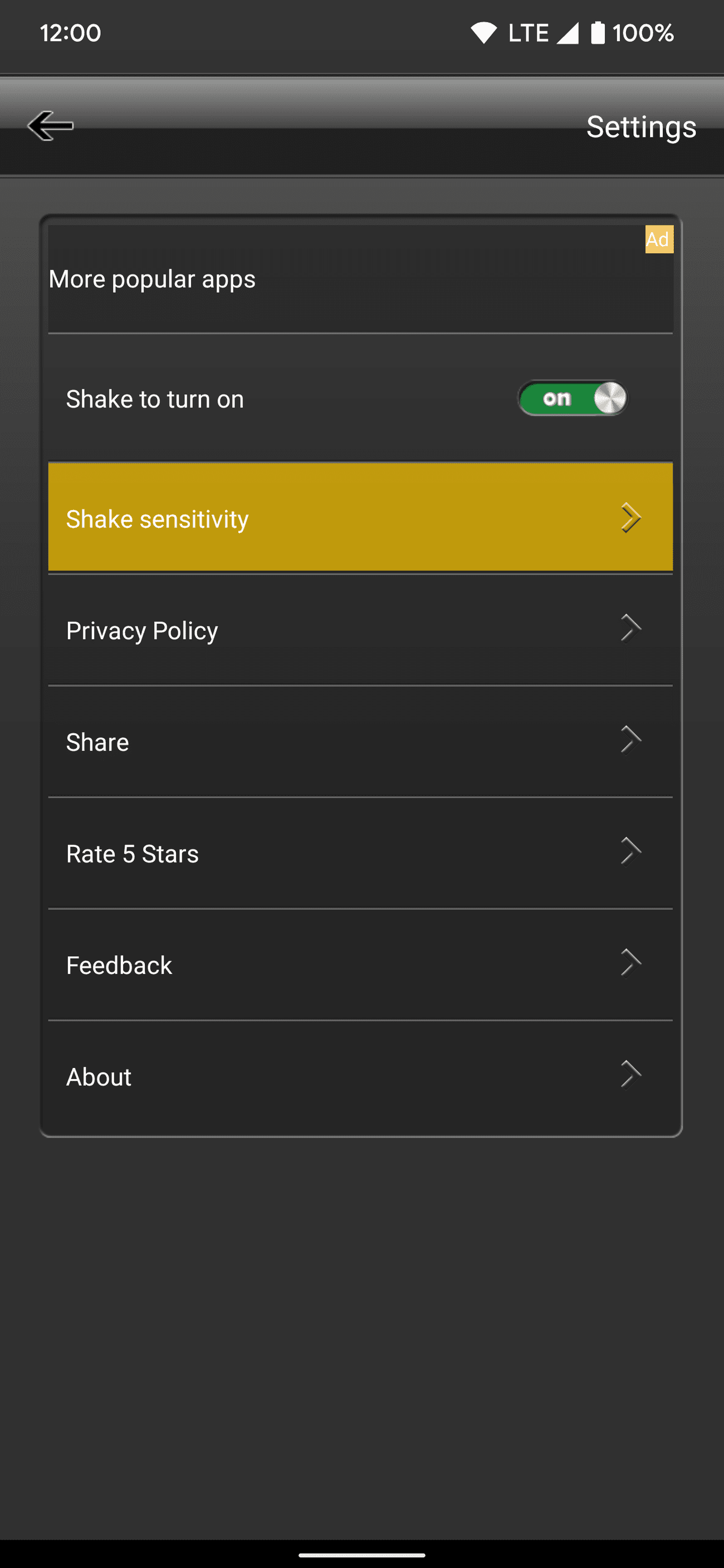The image size is (724, 1568).
Task: Tap the chevron beside Share
Action: [x=631, y=740]
